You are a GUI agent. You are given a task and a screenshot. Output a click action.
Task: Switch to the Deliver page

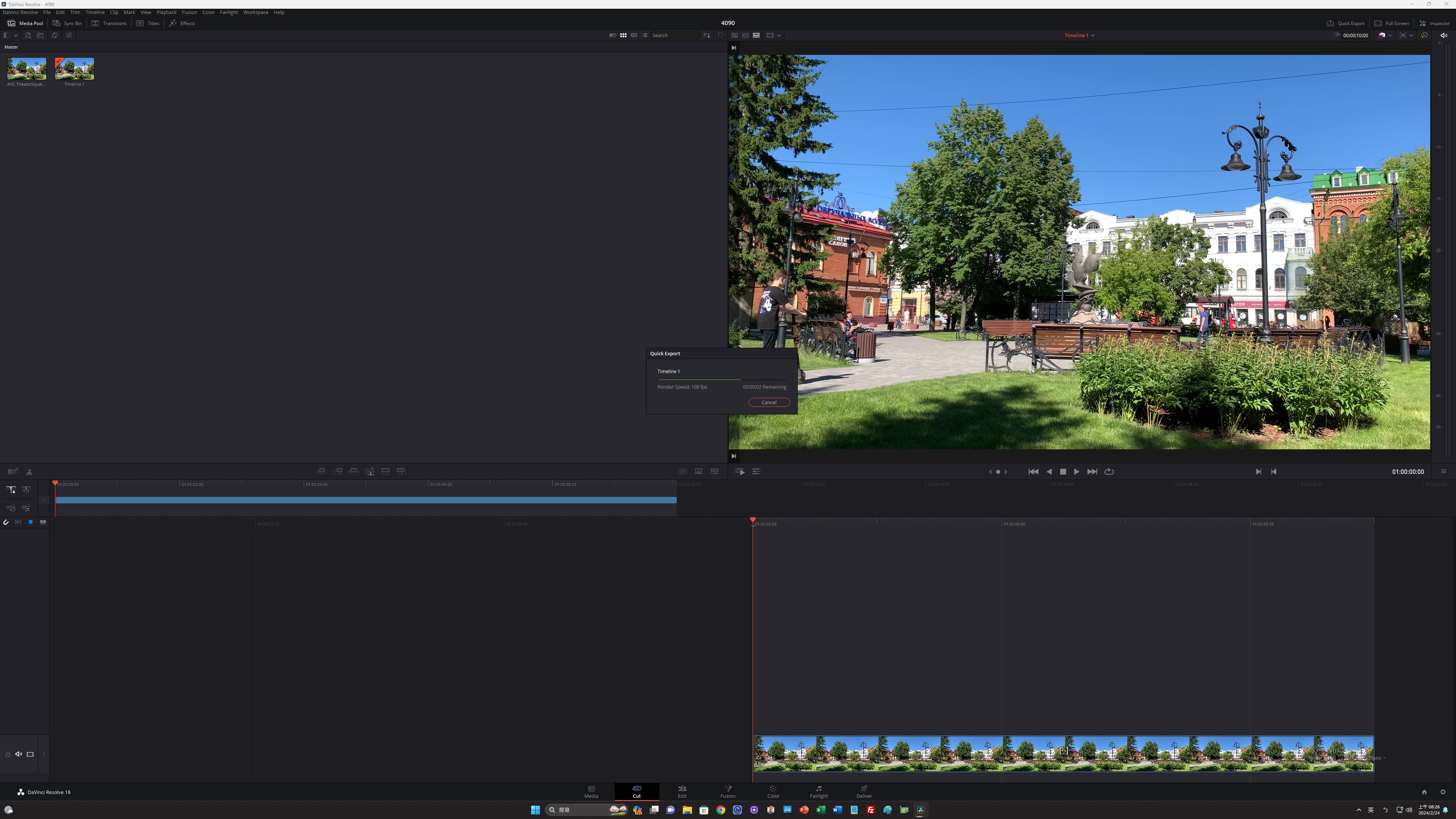[864, 791]
